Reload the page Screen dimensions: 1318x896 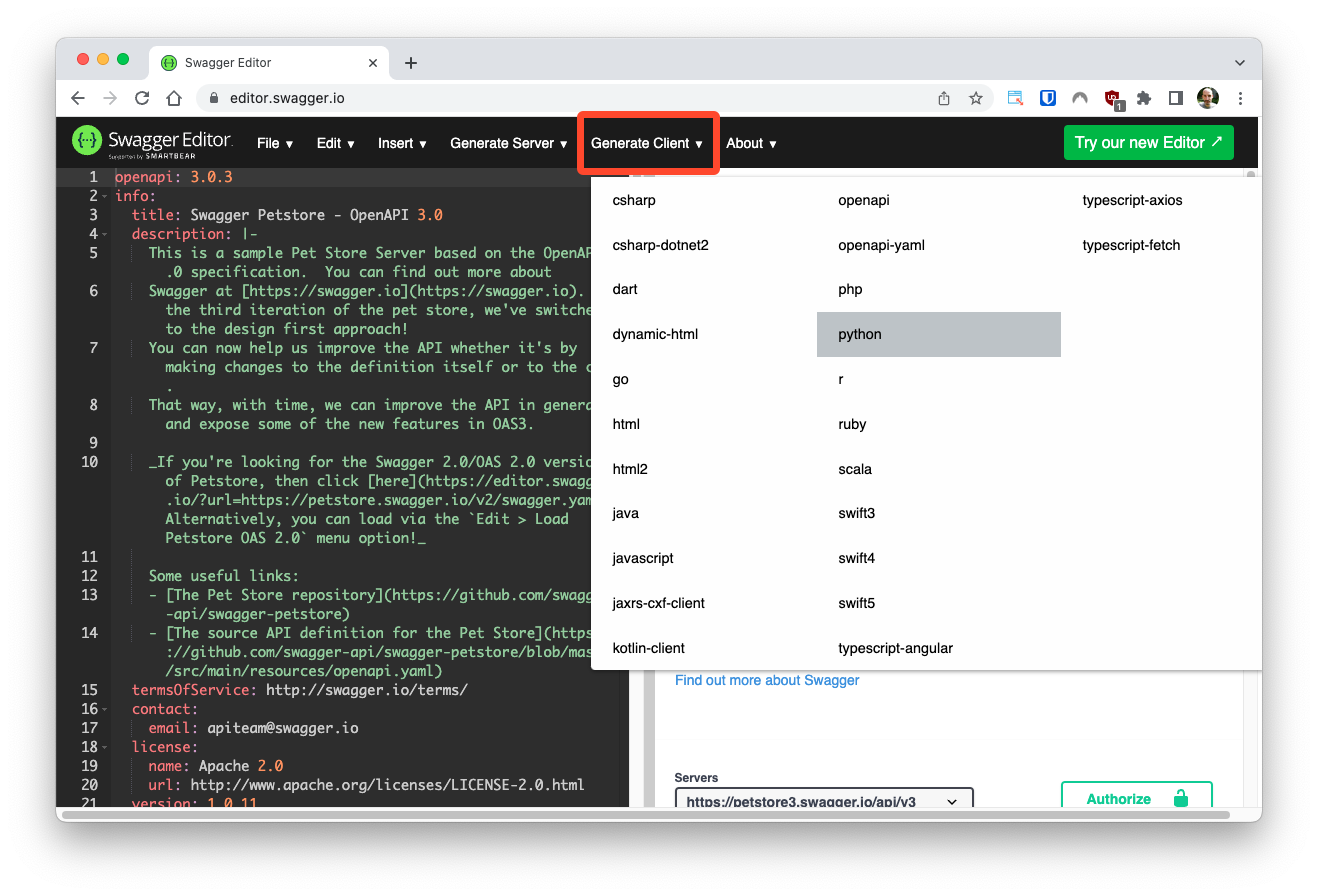pyautogui.click(x=142, y=98)
